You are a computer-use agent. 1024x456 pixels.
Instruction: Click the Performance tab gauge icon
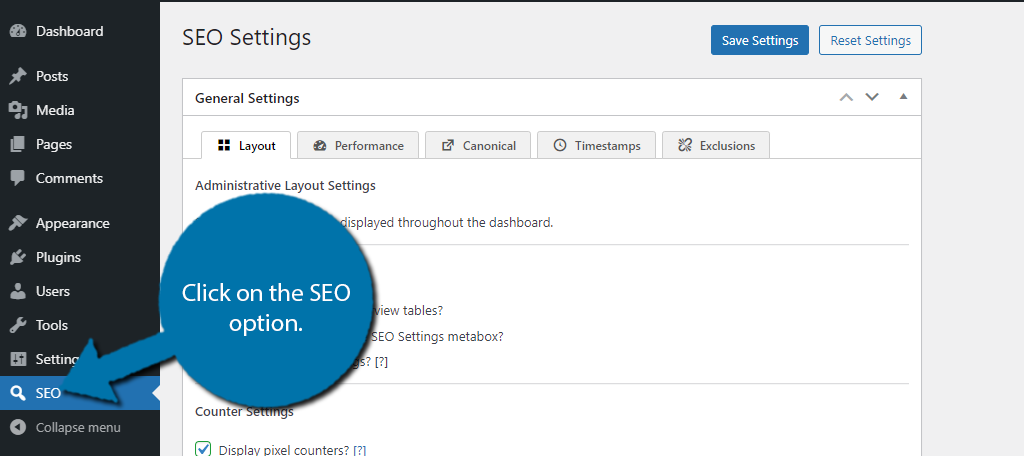pos(319,146)
